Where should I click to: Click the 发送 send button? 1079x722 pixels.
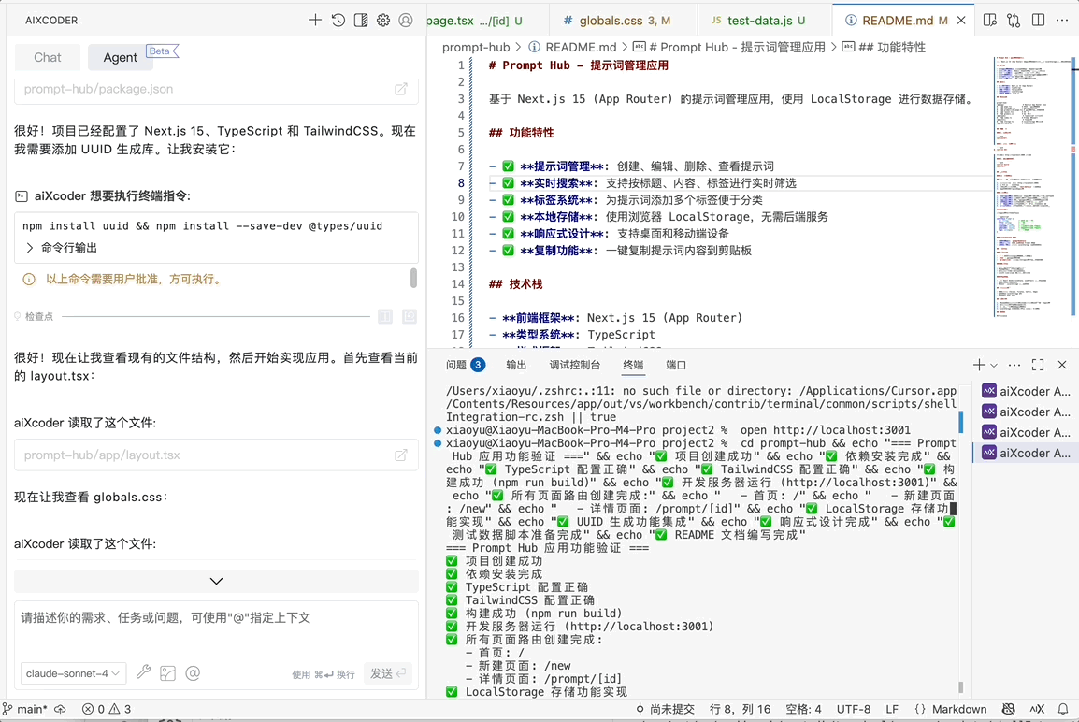click(x=388, y=673)
